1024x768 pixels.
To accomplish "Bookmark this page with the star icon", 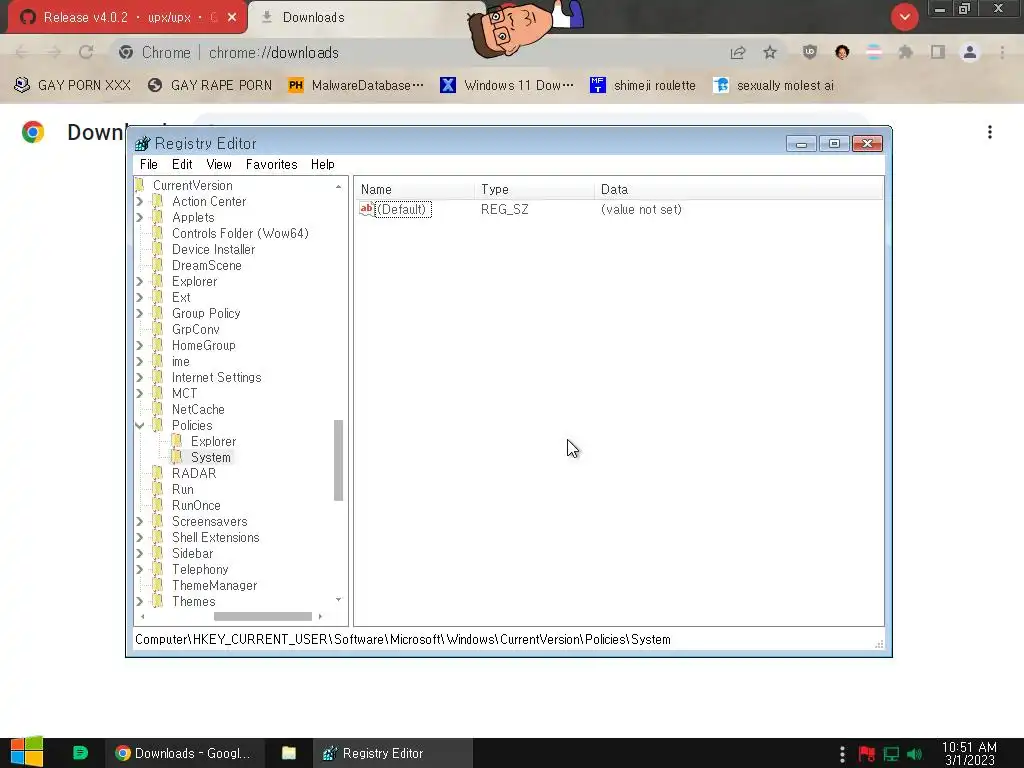I will pos(770,53).
